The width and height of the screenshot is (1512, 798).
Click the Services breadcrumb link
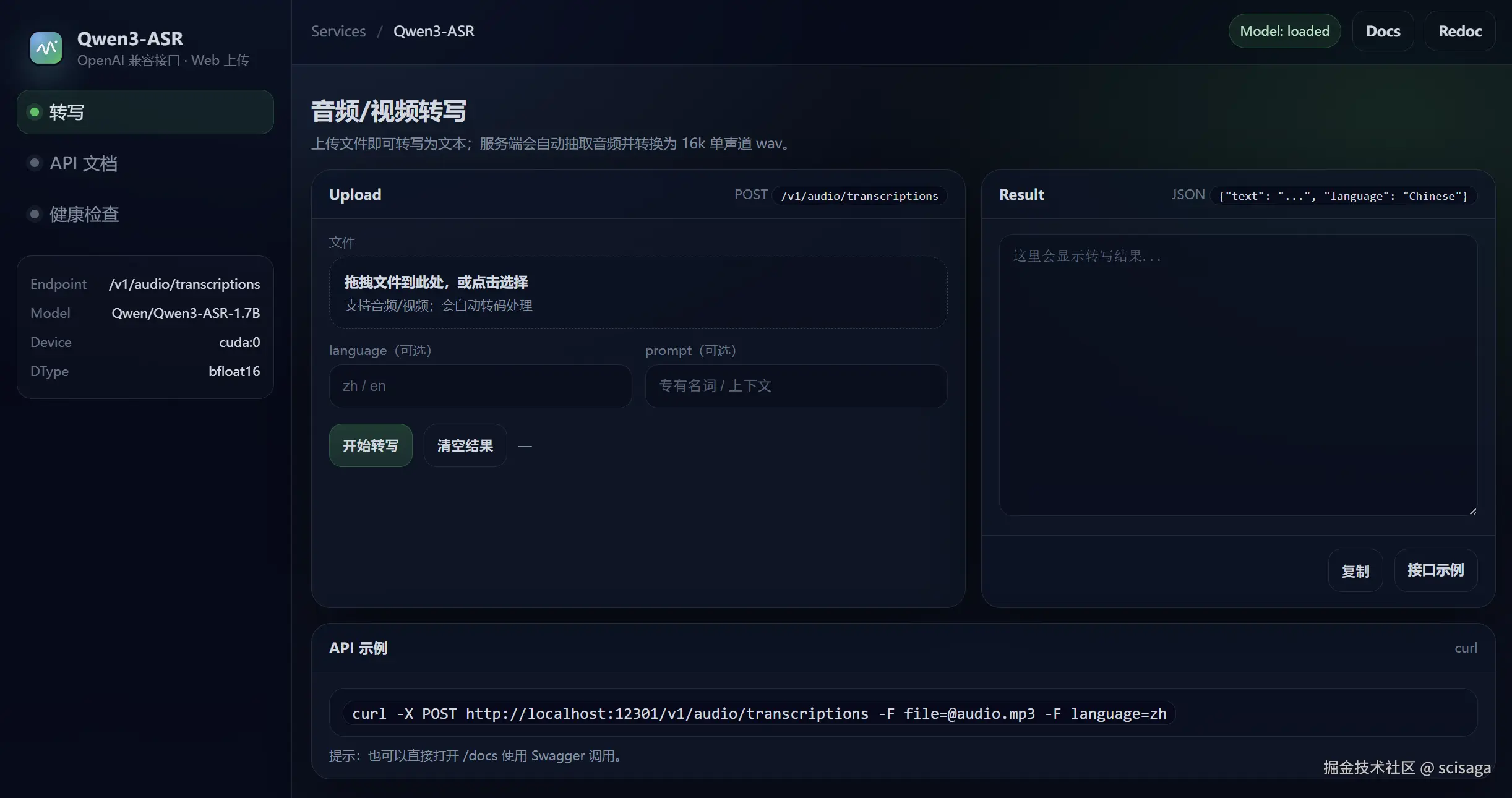[x=337, y=30]
